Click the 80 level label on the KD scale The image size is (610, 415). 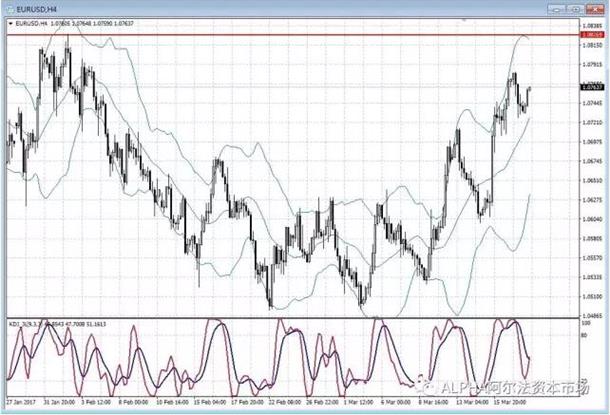pyautogui.click(x=584, y=335)
